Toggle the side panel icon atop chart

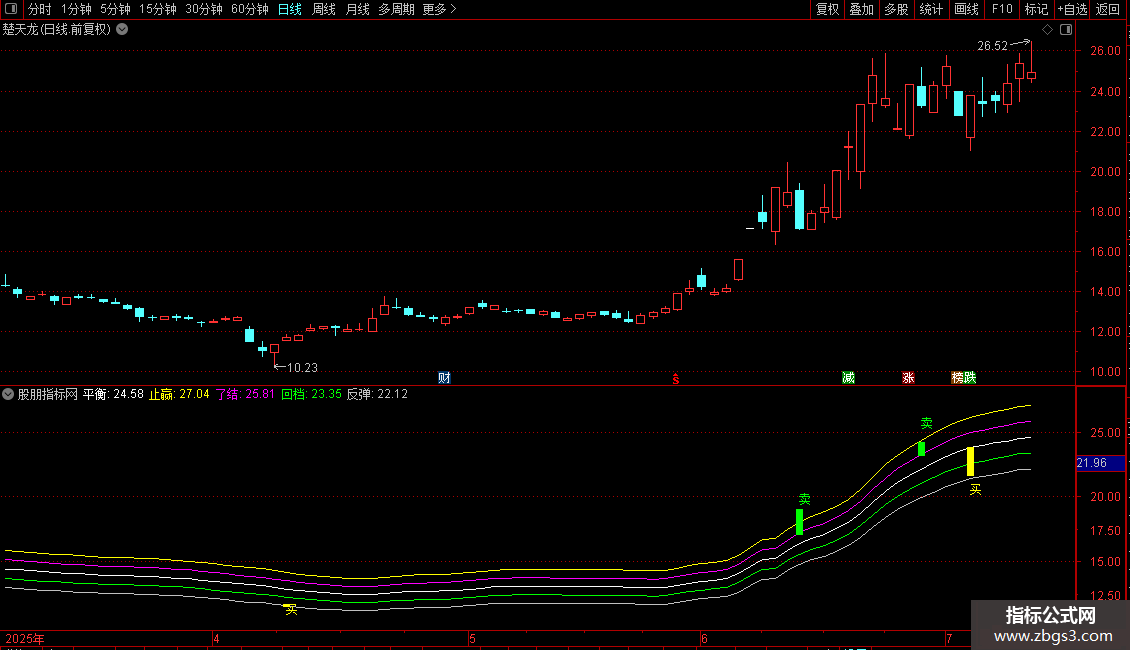pyautogui.click(x=1066, y=30)
